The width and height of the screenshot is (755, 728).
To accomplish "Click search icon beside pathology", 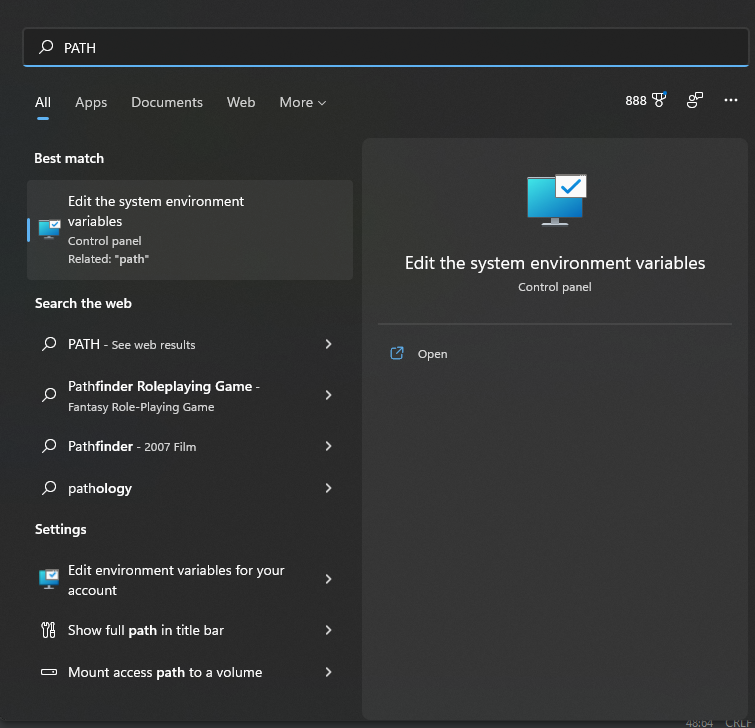I will (x=49, y=488).
